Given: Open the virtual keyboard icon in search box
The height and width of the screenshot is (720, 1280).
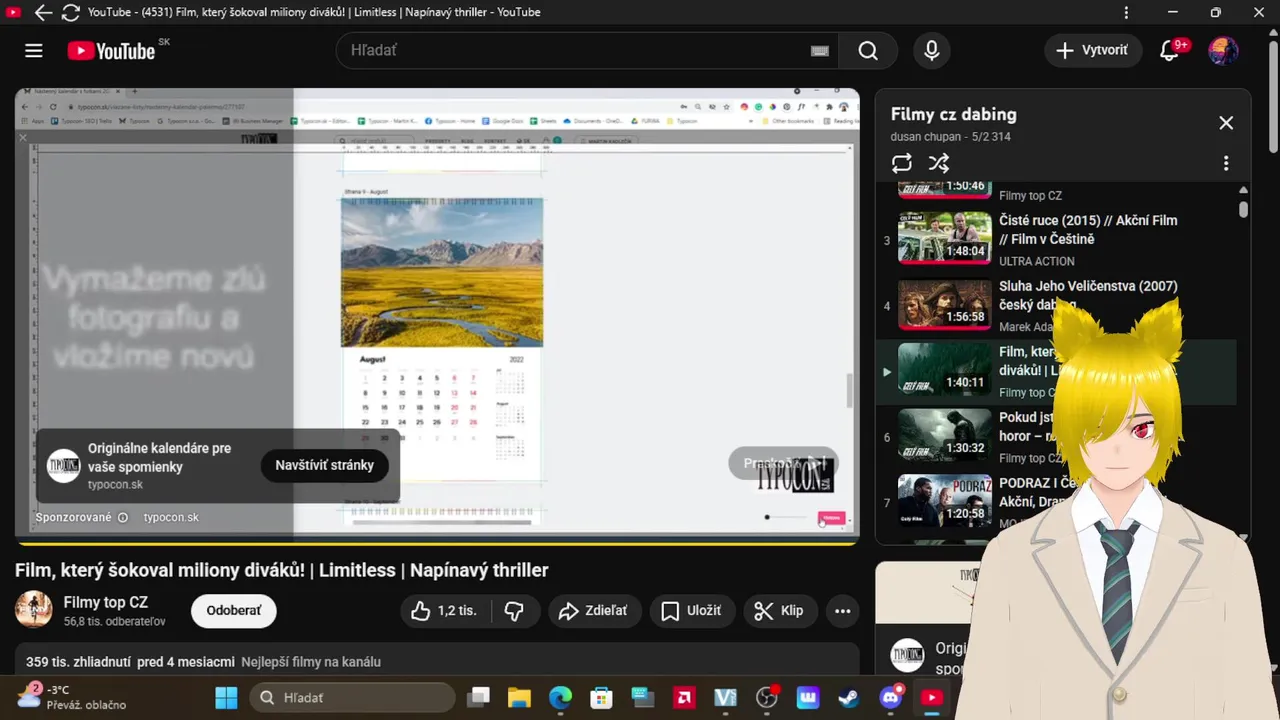Looking at the screenshot, I should pyautogui.click(x=820, y=51).
